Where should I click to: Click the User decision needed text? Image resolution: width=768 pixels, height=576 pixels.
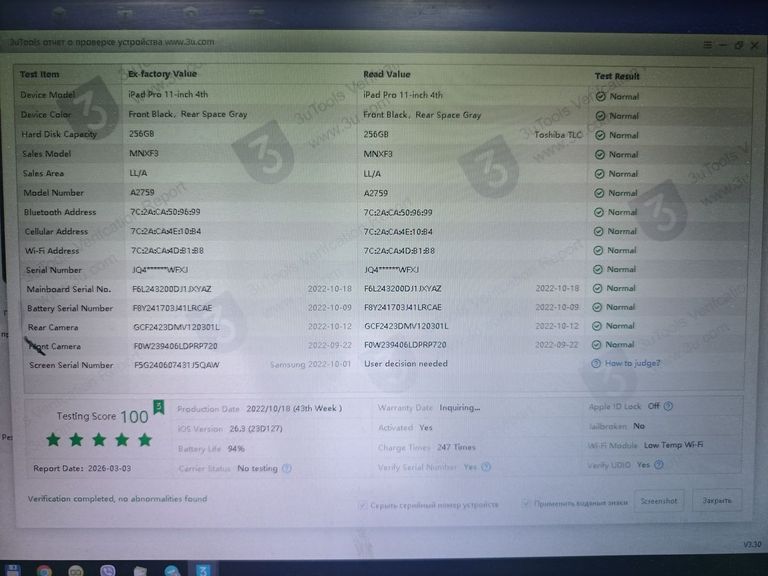(406, 363)
